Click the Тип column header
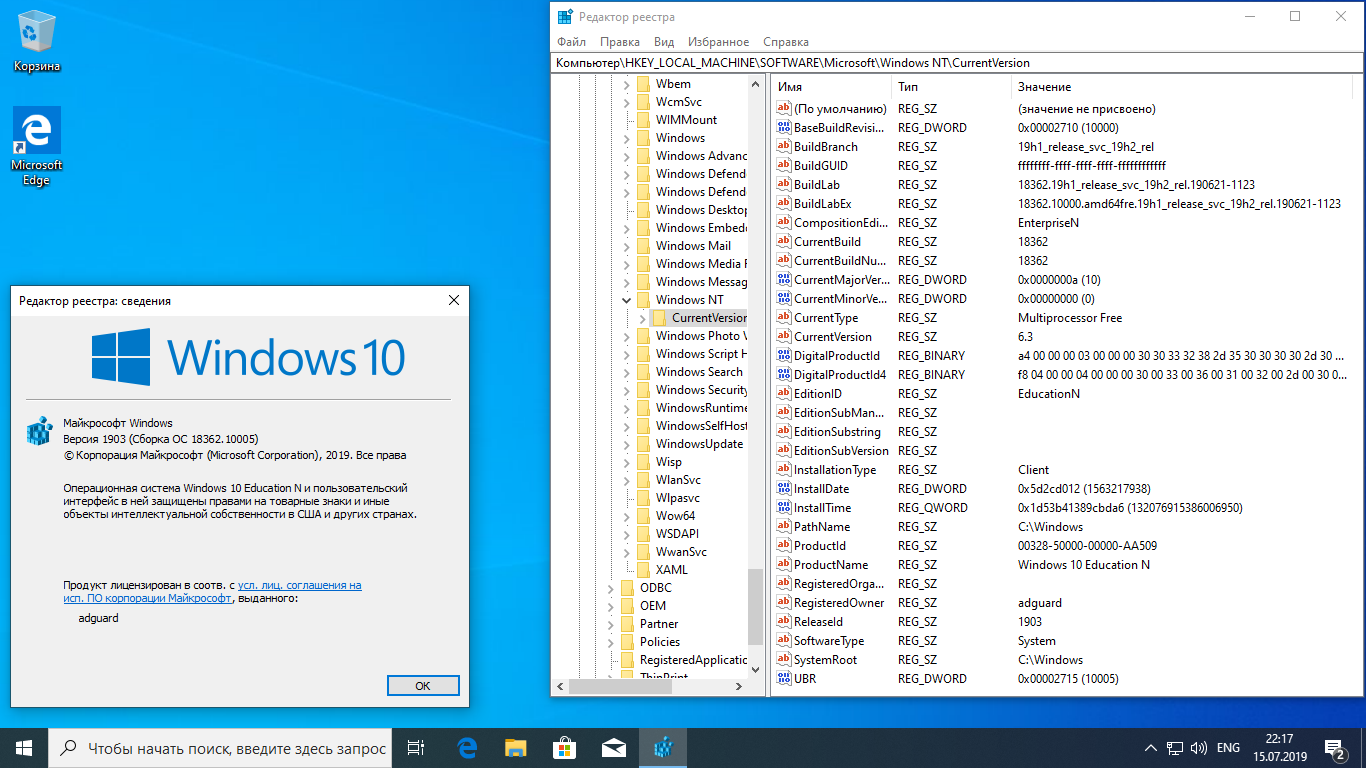1366x768 pixels. pos(950,87)
